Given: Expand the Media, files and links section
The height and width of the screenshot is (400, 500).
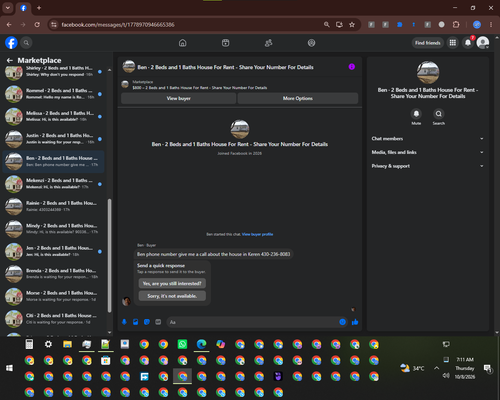Looking at the screenshot, I should 428,152.
